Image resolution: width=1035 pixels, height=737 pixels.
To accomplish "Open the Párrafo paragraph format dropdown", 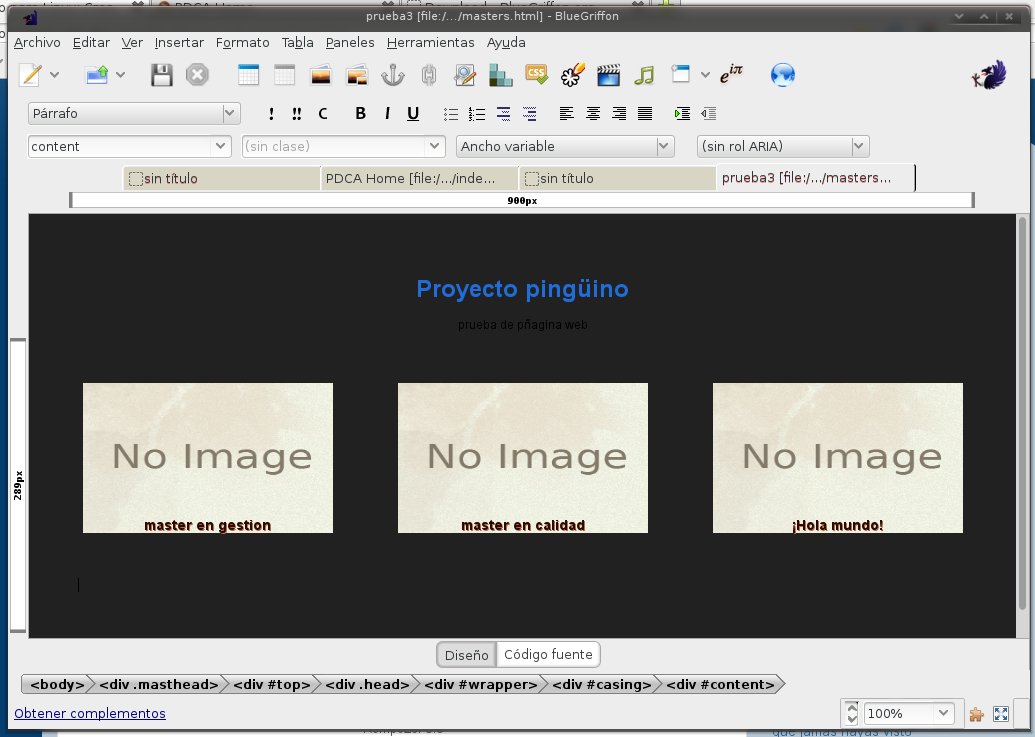I will (134, 113).
